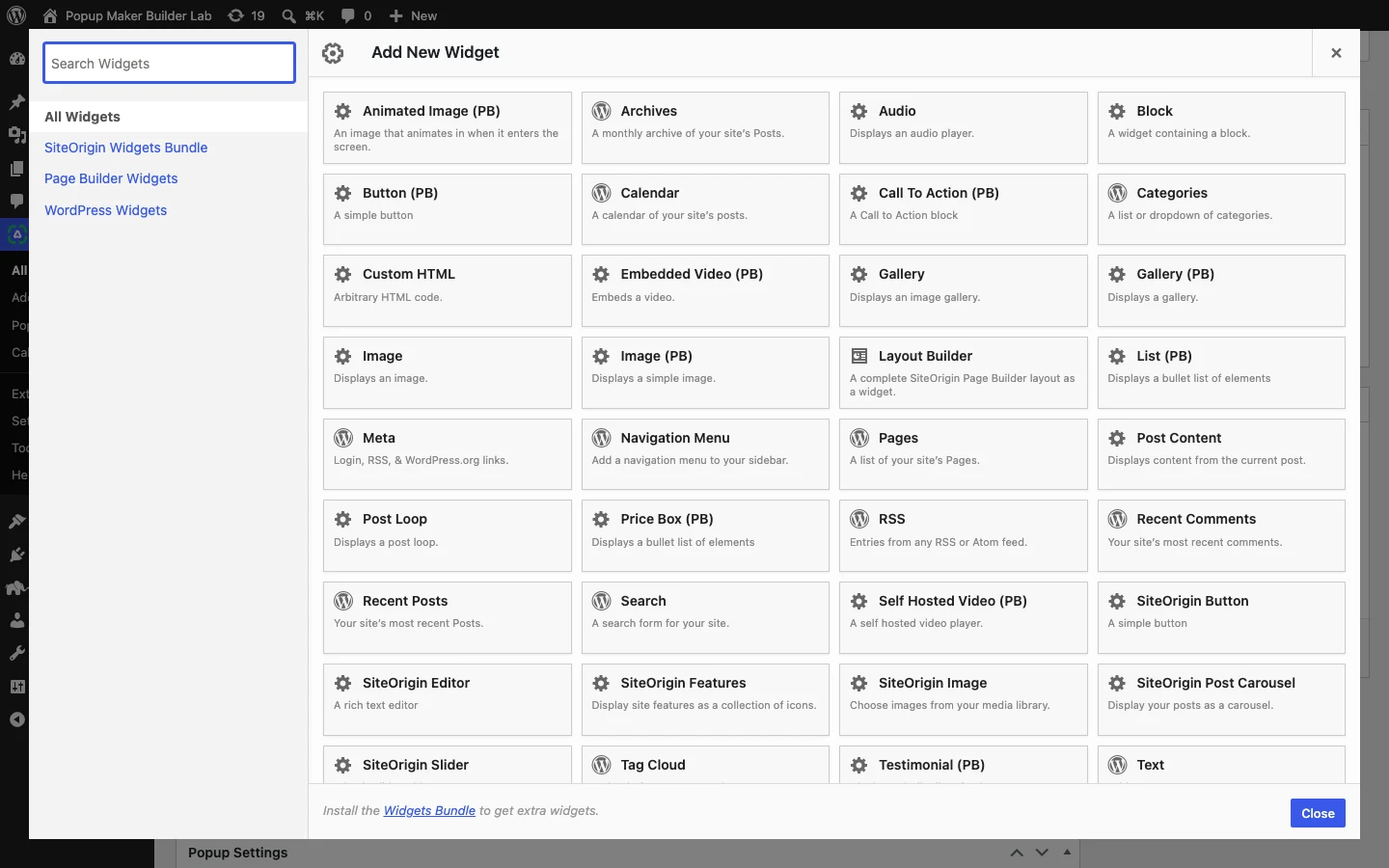Click the Button (PB) gear icon

click(x=342, y=193)
